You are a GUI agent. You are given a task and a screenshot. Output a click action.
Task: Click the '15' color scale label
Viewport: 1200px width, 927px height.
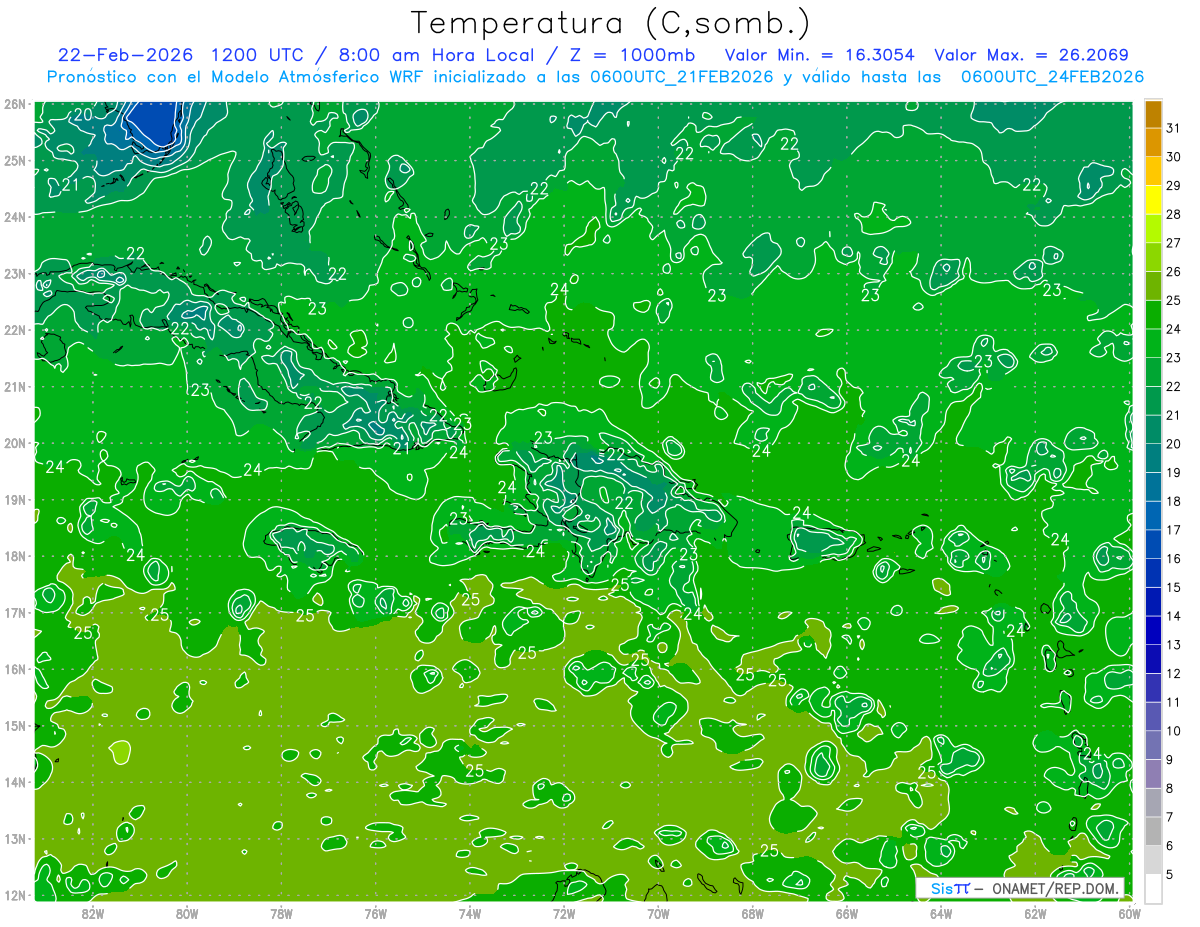tap(1173, 587)
